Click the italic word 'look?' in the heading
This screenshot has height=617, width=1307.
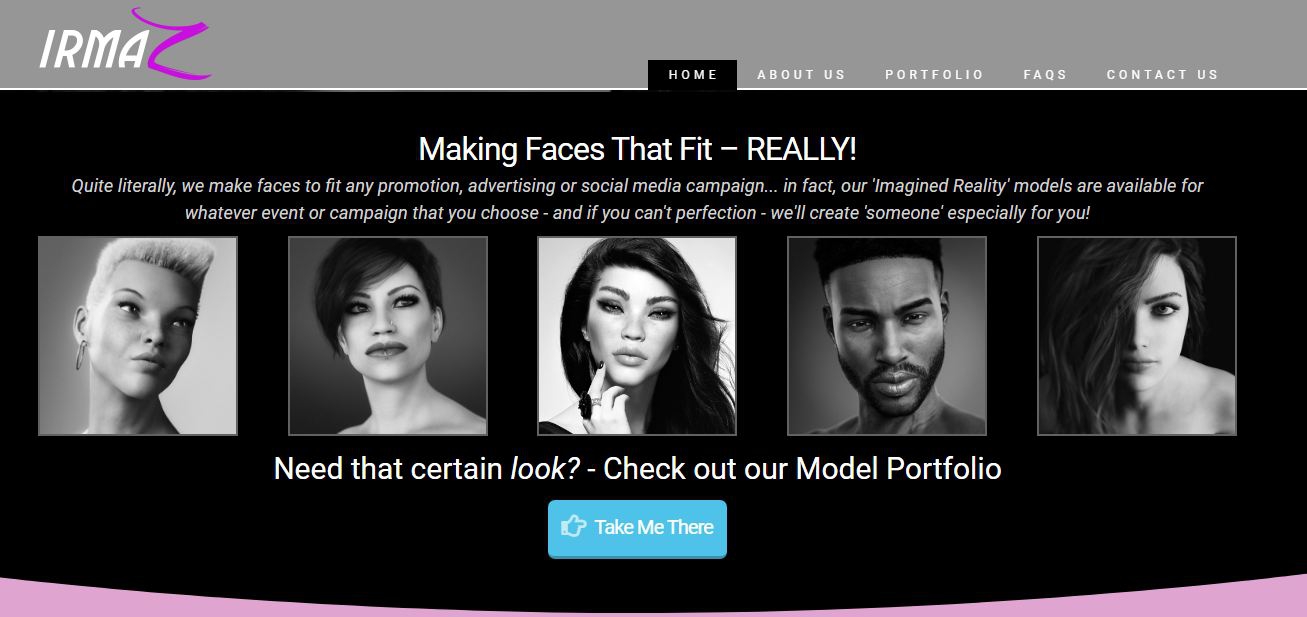tap(545, 468)
